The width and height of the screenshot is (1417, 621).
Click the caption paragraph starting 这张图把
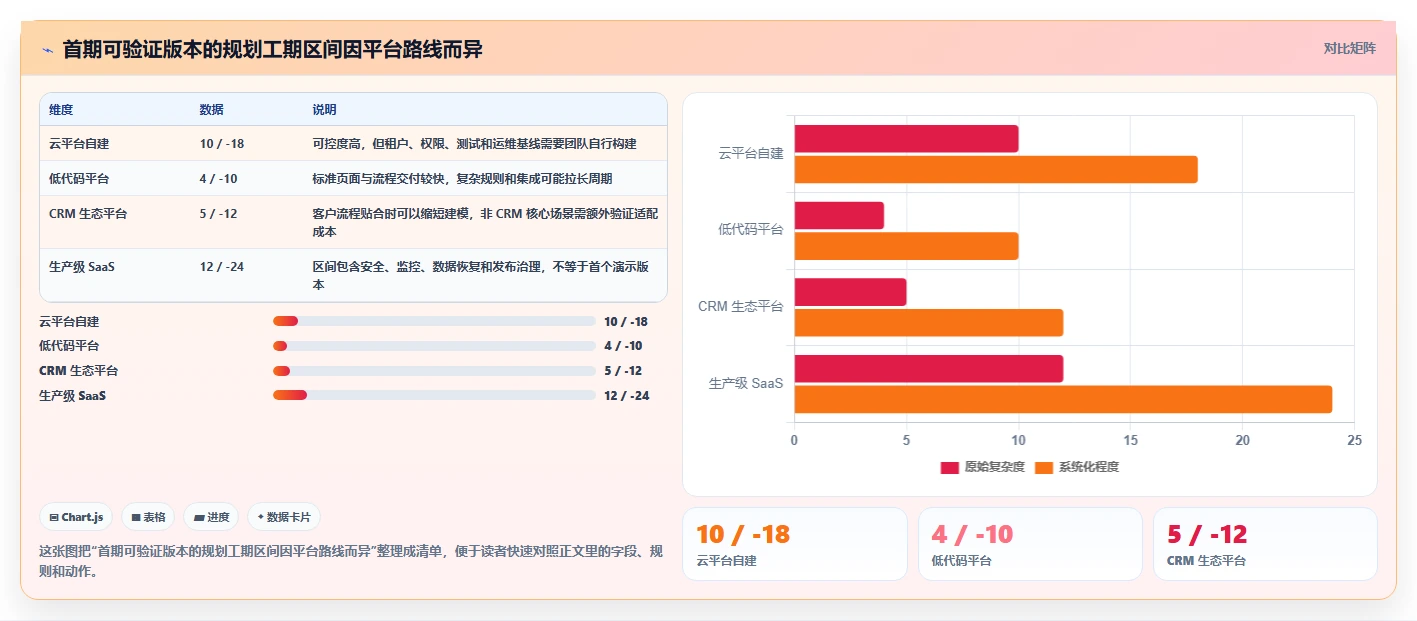point(350,562)
